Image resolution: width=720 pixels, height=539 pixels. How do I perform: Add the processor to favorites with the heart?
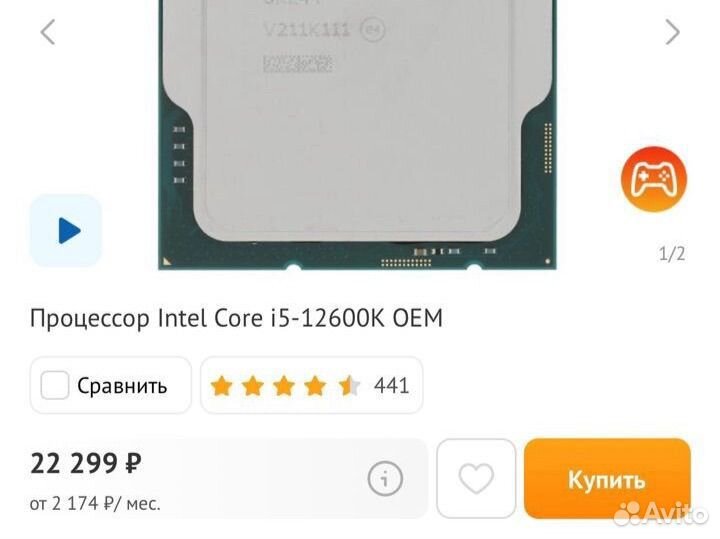click(x=476, y=478)
